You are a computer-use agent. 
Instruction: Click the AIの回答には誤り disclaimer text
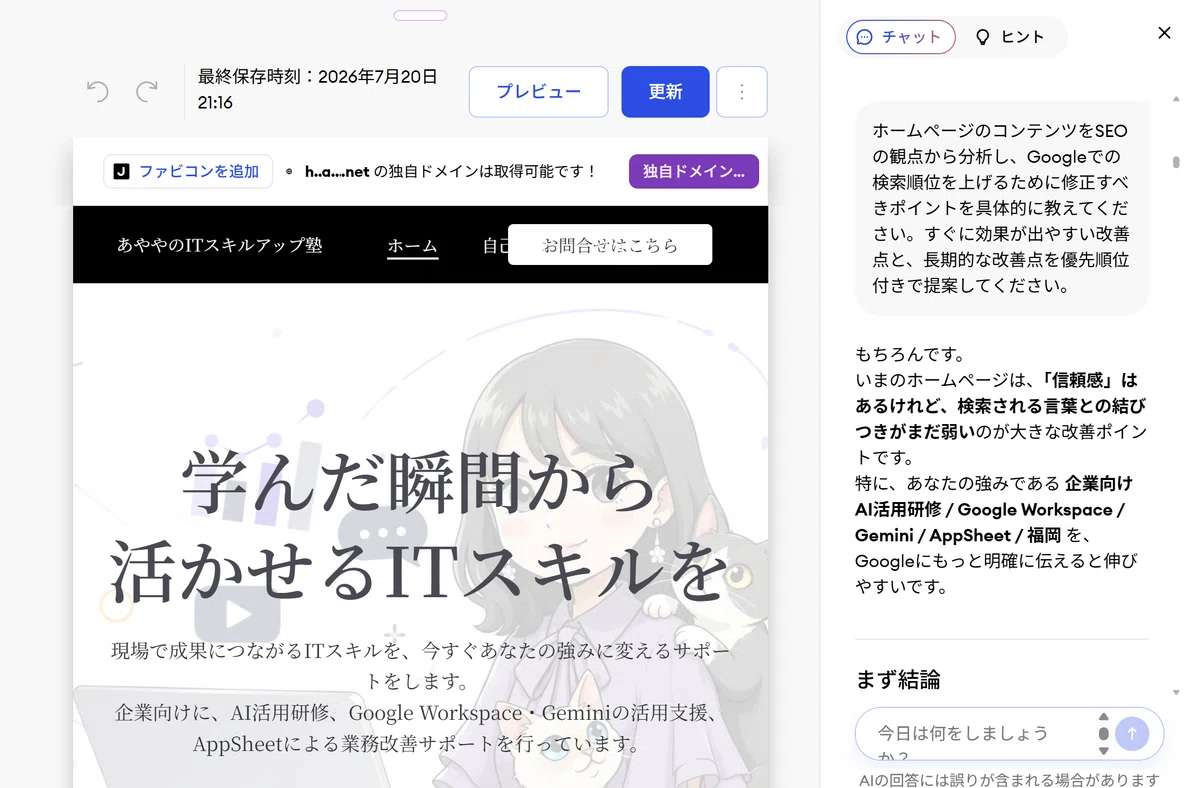click(x=1009, y=779)
